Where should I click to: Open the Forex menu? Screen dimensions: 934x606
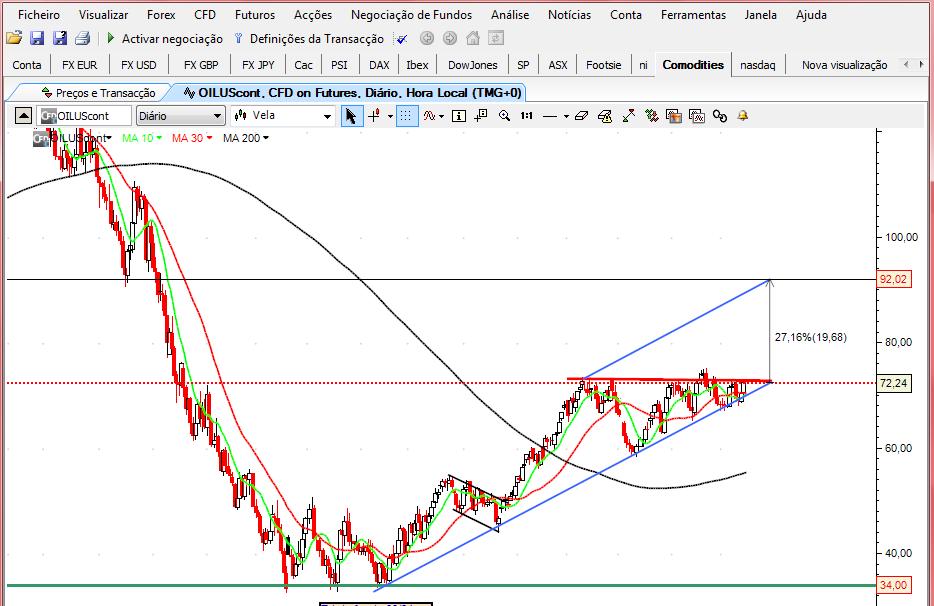(161, 15)
